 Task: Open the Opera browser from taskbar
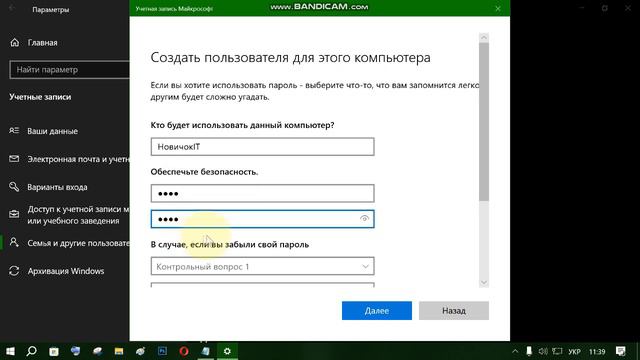[184, 351]
